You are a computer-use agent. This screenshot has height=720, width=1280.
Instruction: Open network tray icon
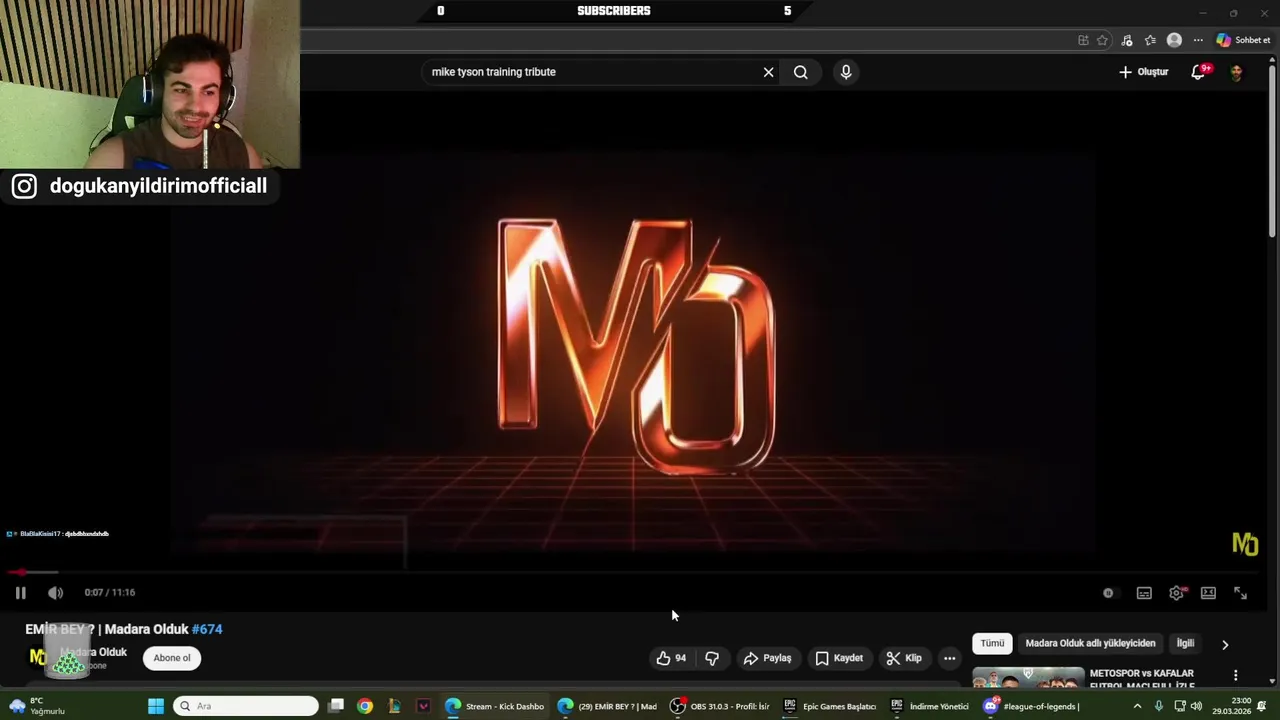click(1178, 706)
